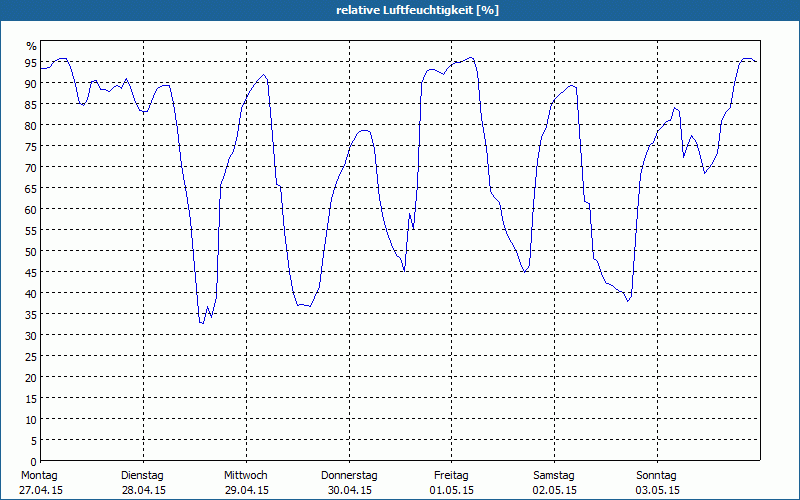
Task: Select the y-axis value '55'
Action: pos(31,231)
